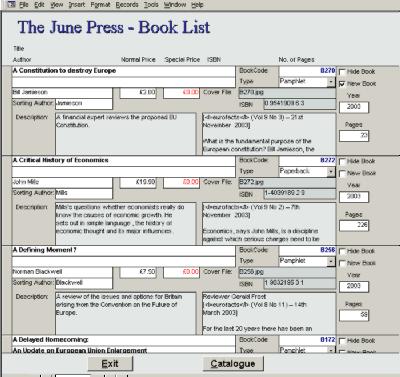The image size is (400, 377).
Task: Click author field Norman Blackwell
Action: (62, 272)
